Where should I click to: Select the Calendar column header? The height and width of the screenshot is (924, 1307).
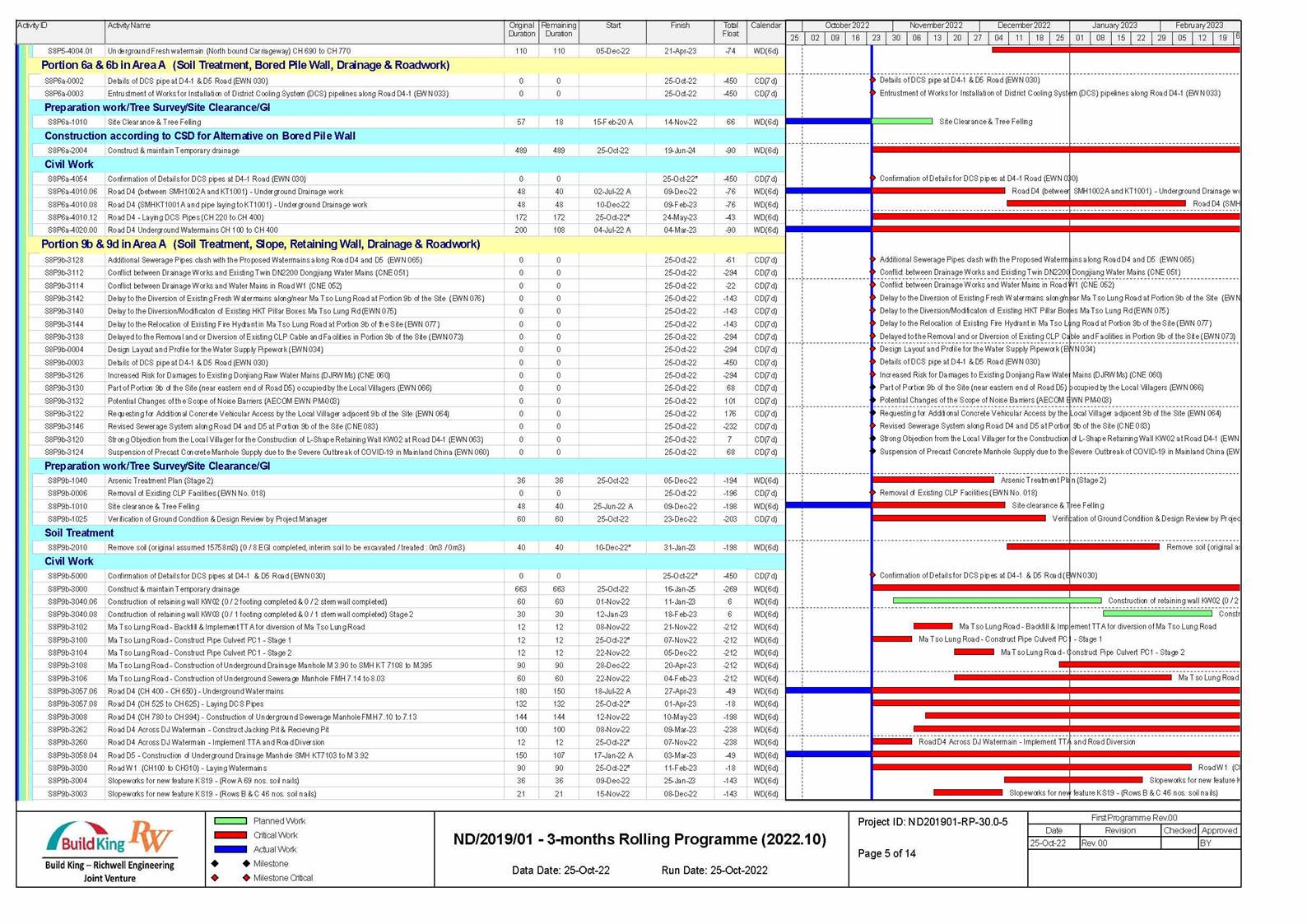coord(765,31)
